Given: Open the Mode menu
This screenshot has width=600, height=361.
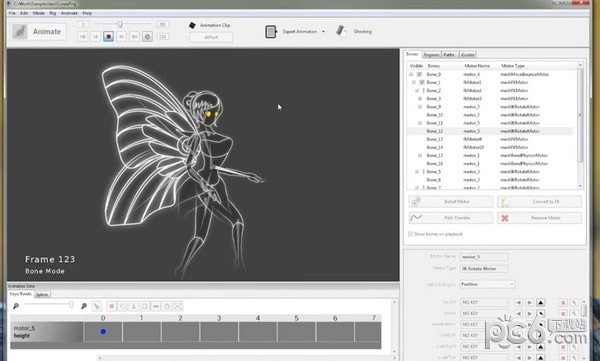Looking at the screenshot, I should point(39,13).
